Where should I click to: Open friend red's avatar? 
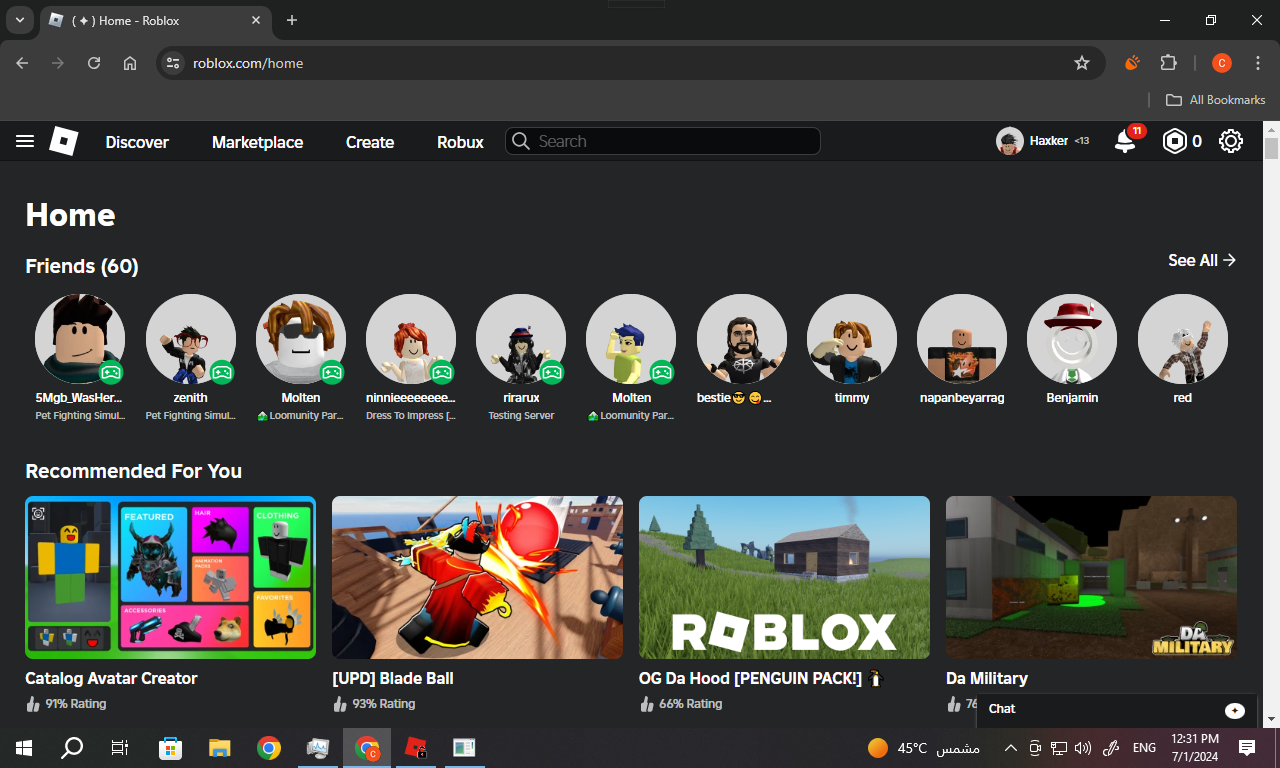point(1183,339)
